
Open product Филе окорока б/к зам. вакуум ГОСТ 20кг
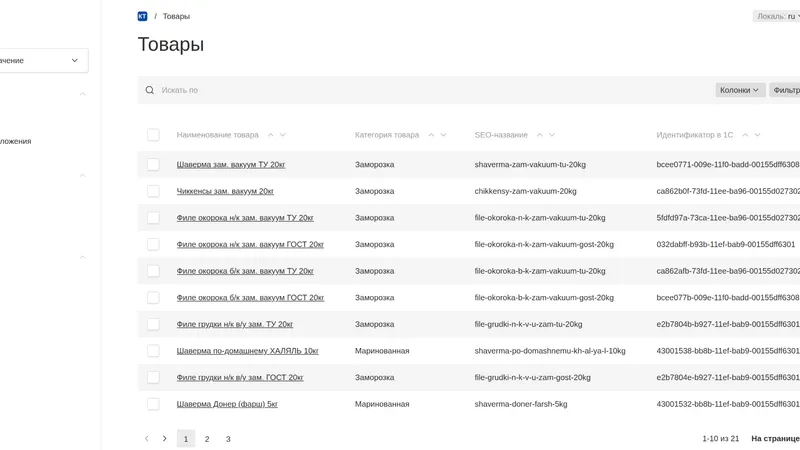[250, 297]
